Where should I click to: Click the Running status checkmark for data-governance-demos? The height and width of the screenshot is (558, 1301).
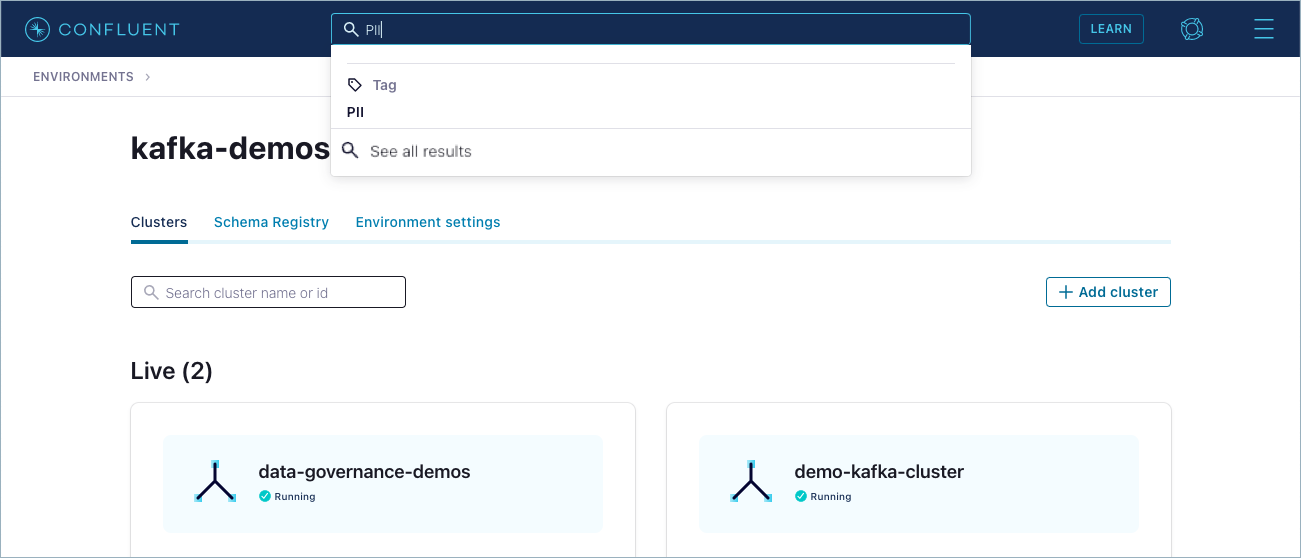tap(265, 496)
